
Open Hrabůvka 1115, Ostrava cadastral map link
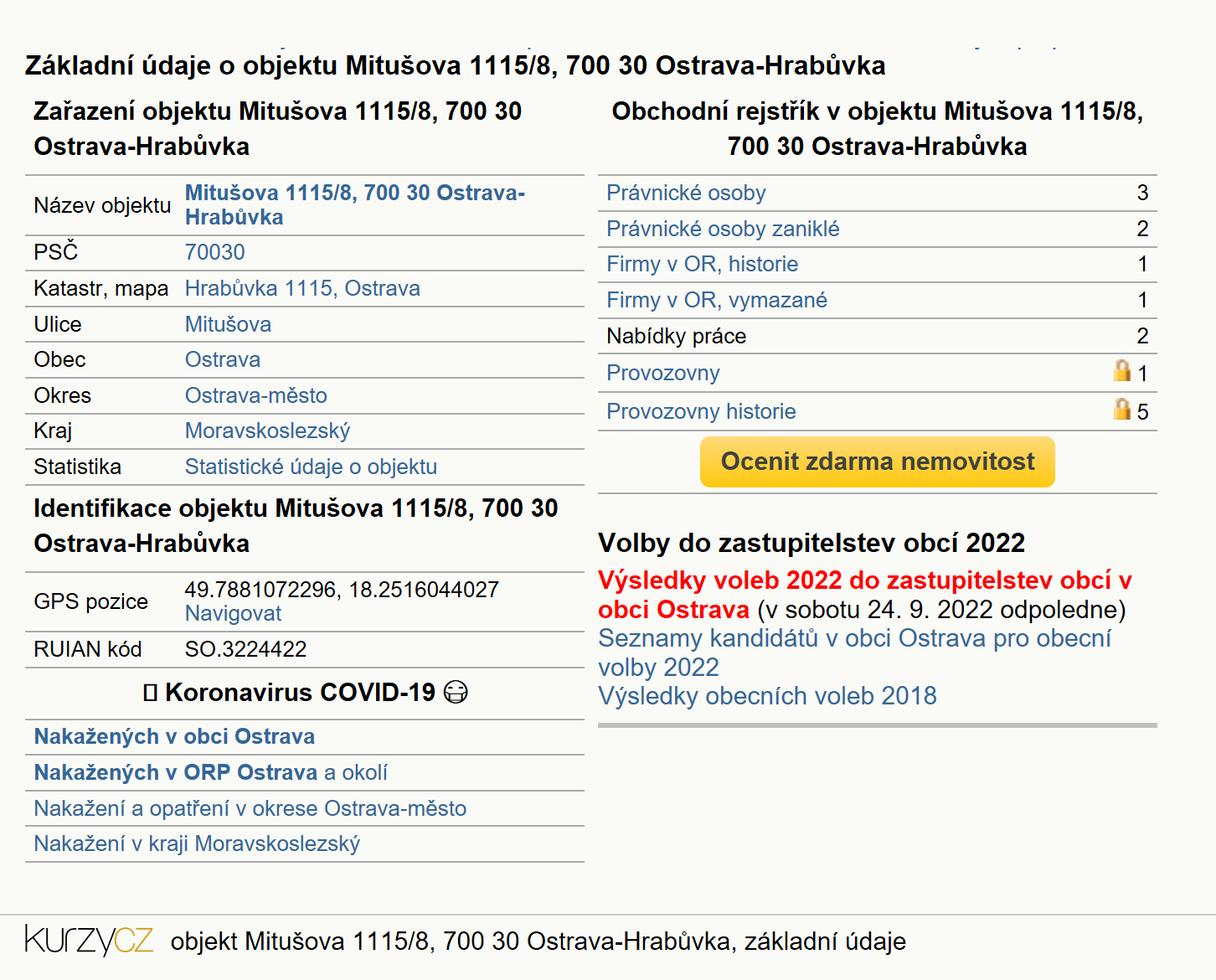coord(302,289)
